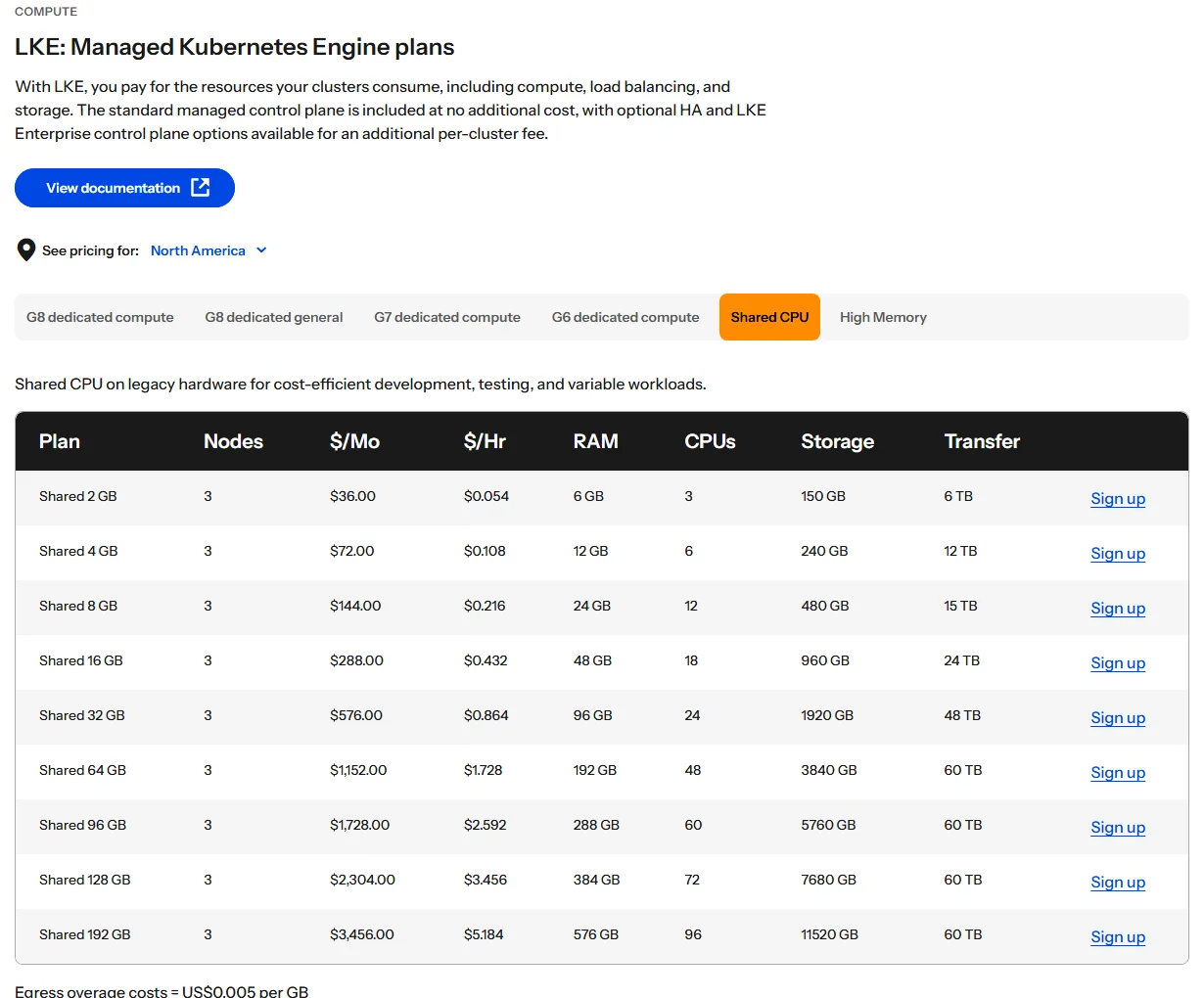Switch to G6 dedicated compute tab

(x=625, y=317)
